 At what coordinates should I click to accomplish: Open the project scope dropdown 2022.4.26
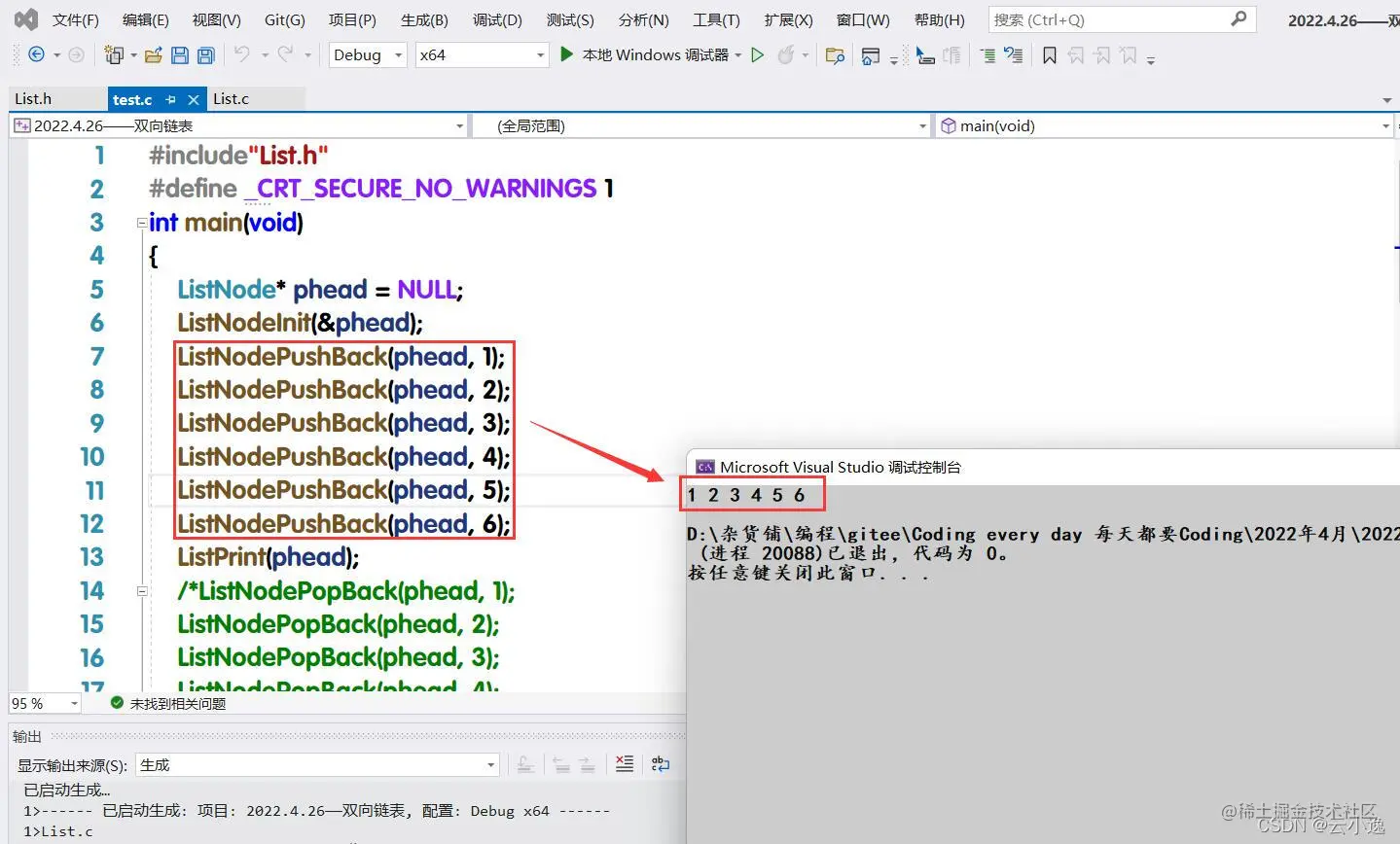point(239,125)
